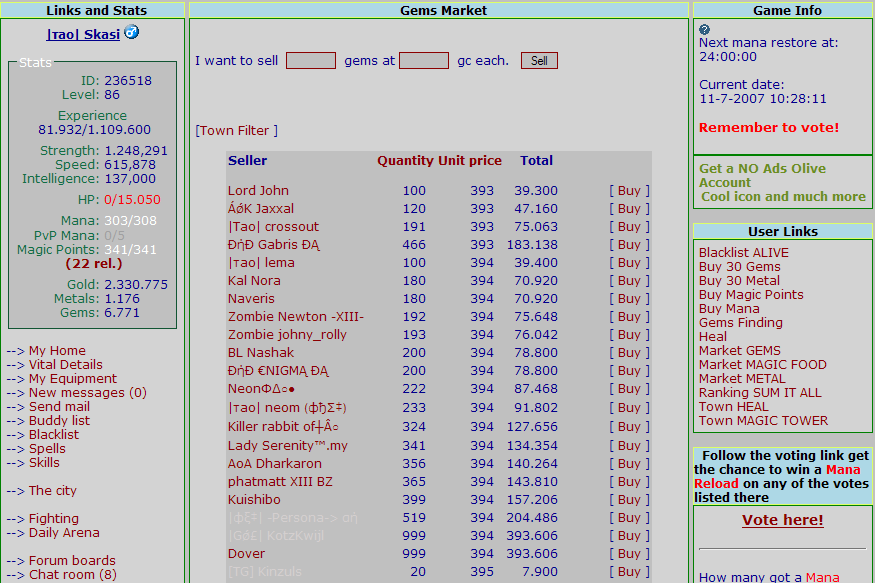The image size is (875, 583).
Task: Open Buy 30 Gems user link
Action: tap(740, 267)
